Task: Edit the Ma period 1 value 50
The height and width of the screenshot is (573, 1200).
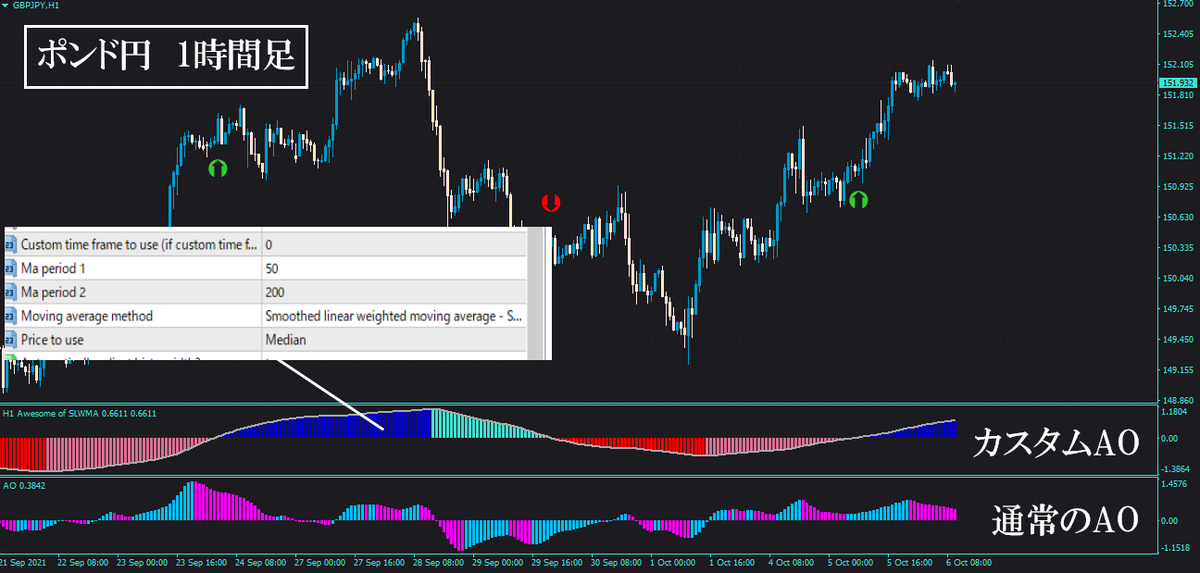Action: coord(393,268)
